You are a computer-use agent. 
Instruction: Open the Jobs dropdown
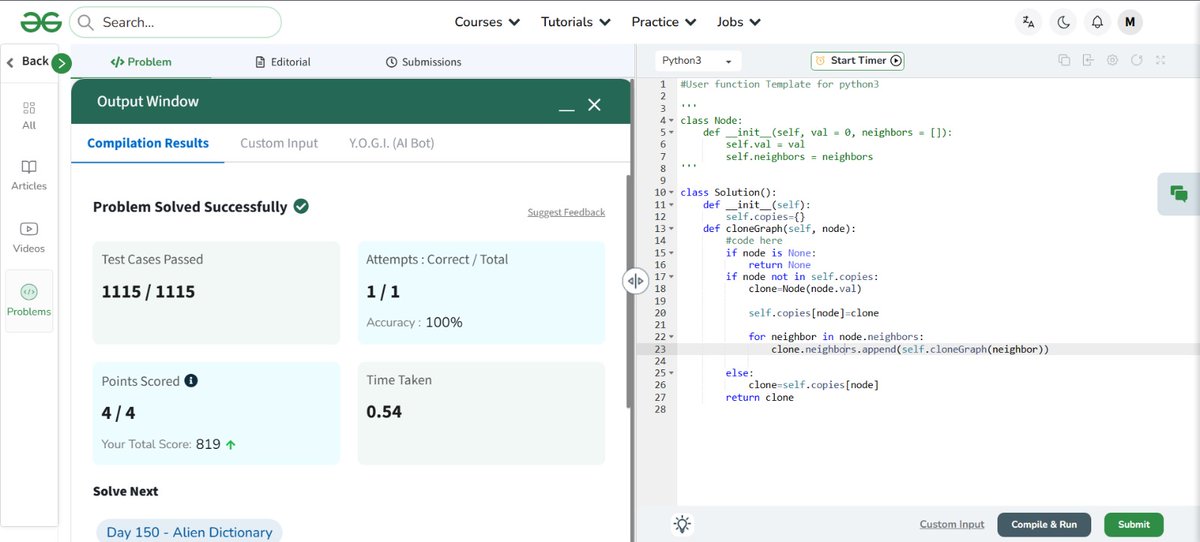click(739, 22)
